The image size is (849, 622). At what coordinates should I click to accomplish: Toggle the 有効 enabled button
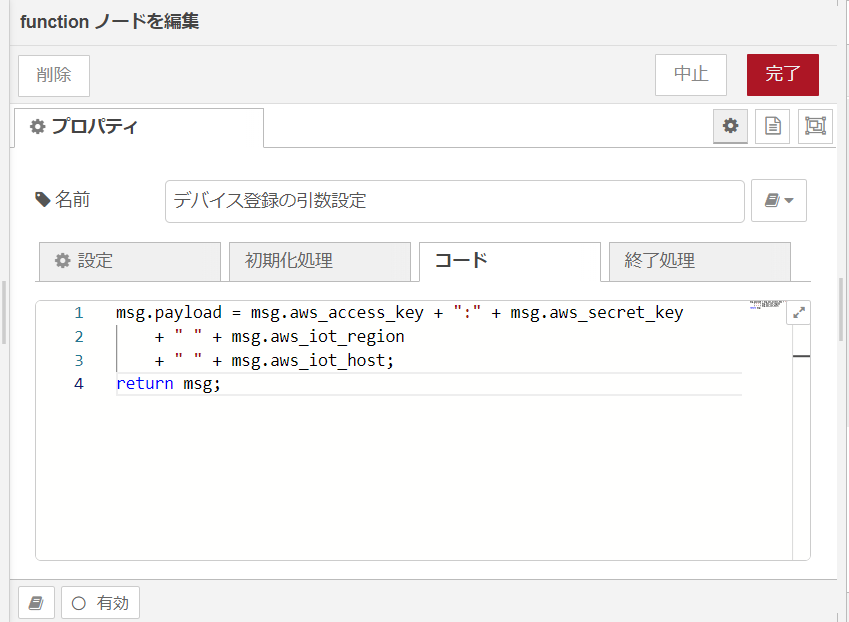[x=100, y=603]
